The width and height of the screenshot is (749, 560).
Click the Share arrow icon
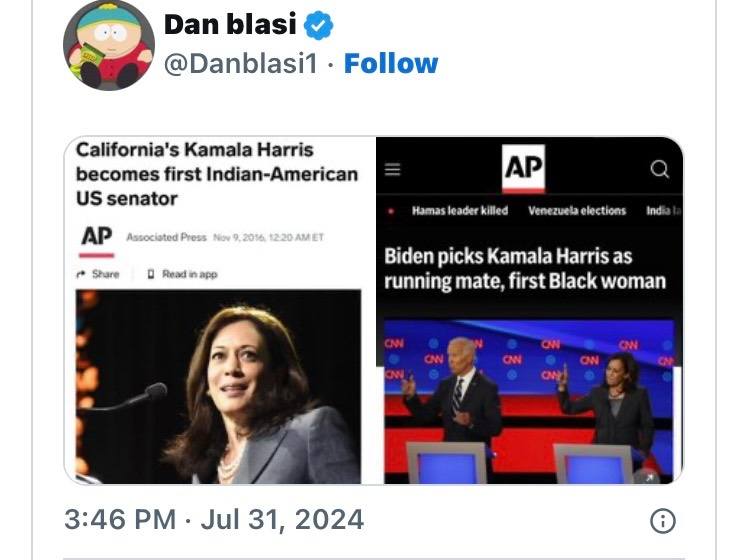(81, 274)
